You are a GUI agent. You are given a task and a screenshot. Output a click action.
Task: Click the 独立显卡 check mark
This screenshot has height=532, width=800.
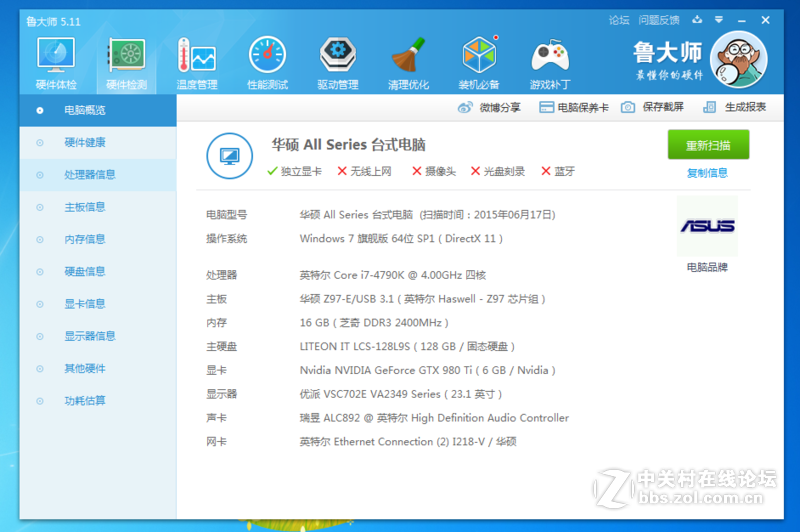[x=272, y=171]
